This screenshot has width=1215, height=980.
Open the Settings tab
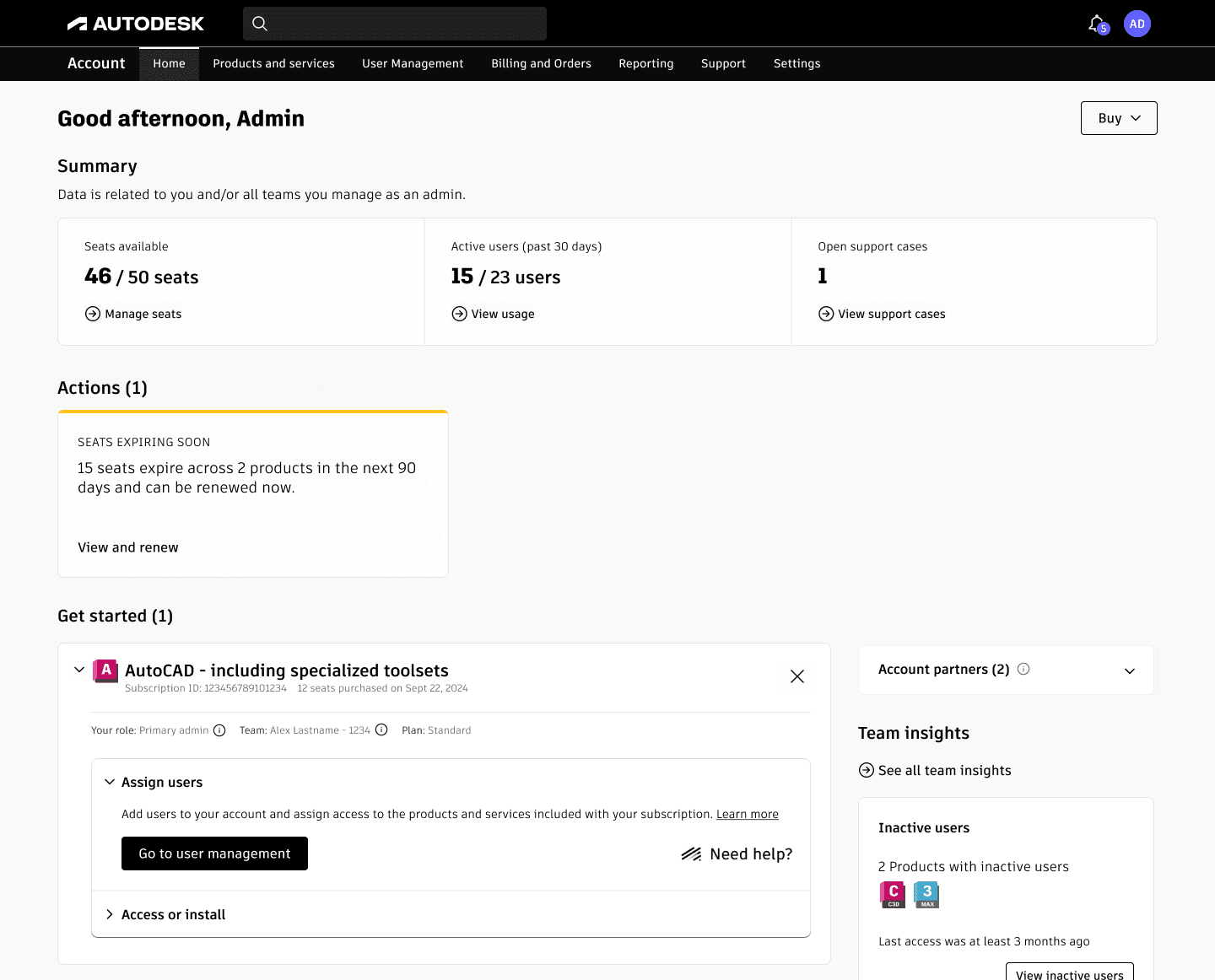point(796,63)
